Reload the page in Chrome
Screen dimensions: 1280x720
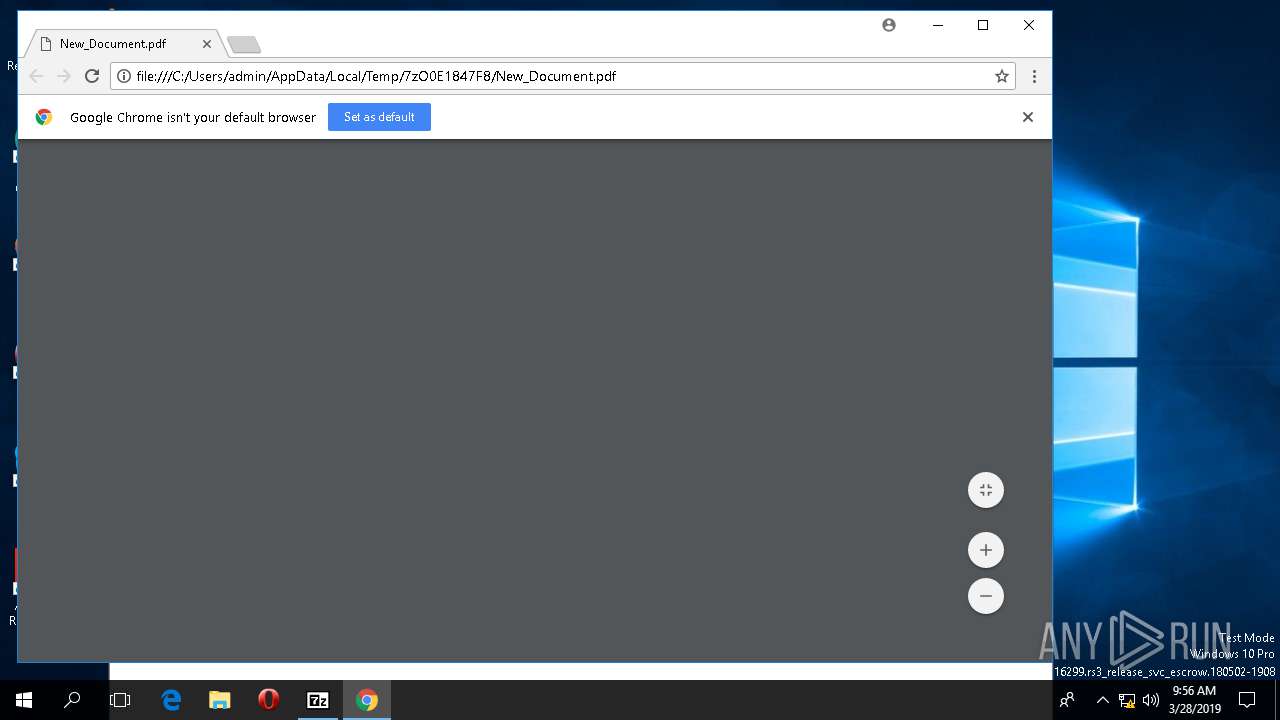click(92, 76)
